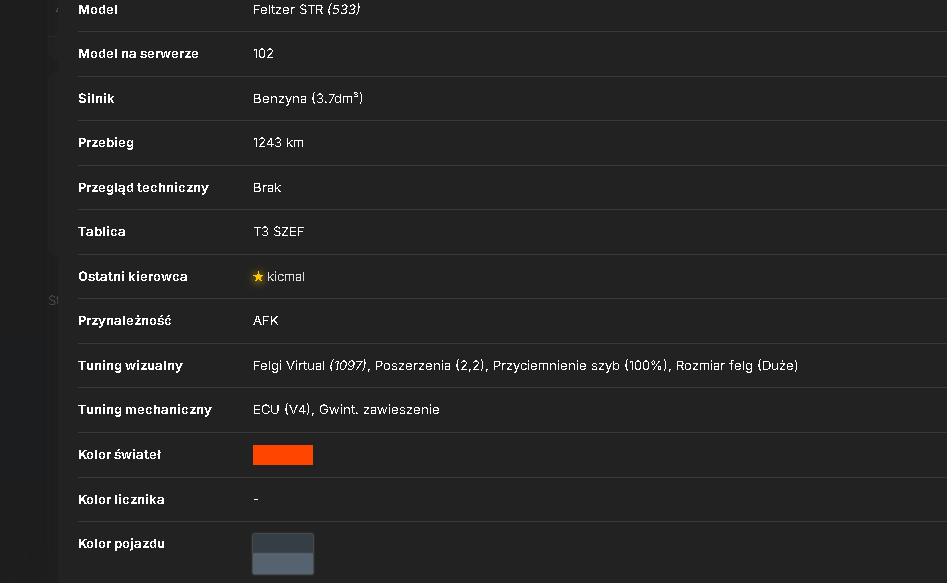This screenshot has width=947, height=583.
Task: Click the AFK Przynależność value
Action: click(266, 321)
